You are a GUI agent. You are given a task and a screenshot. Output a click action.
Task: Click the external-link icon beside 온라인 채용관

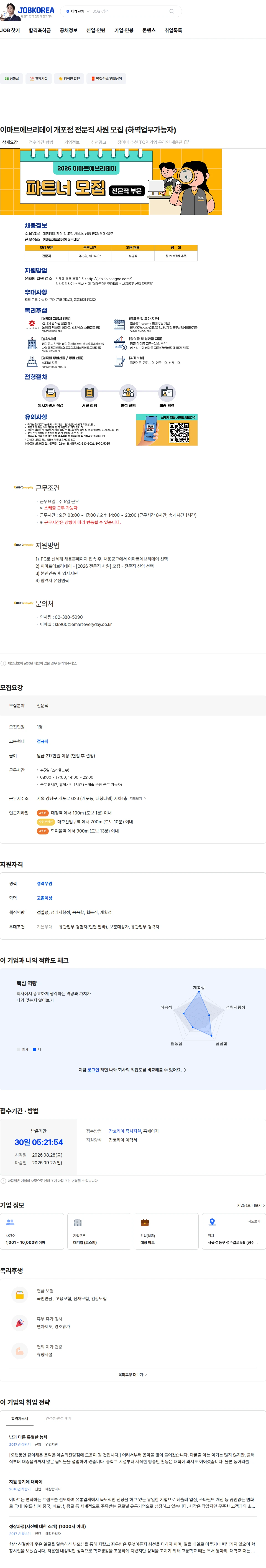pos(186,142)
